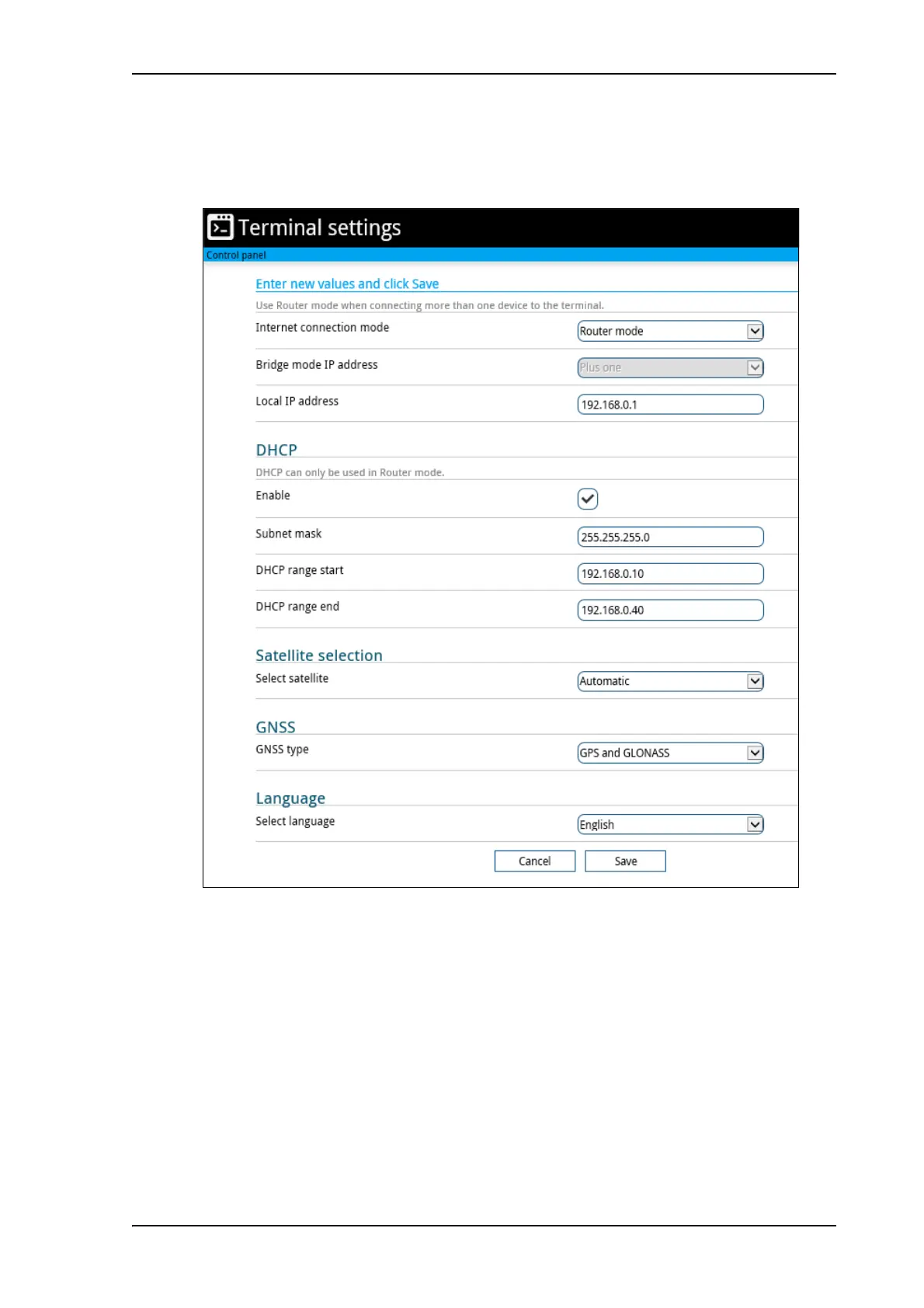The image size is (924, 1308).
Task: Click the 'Enter new values and click Save' heading
Action: tap(347, 284)
